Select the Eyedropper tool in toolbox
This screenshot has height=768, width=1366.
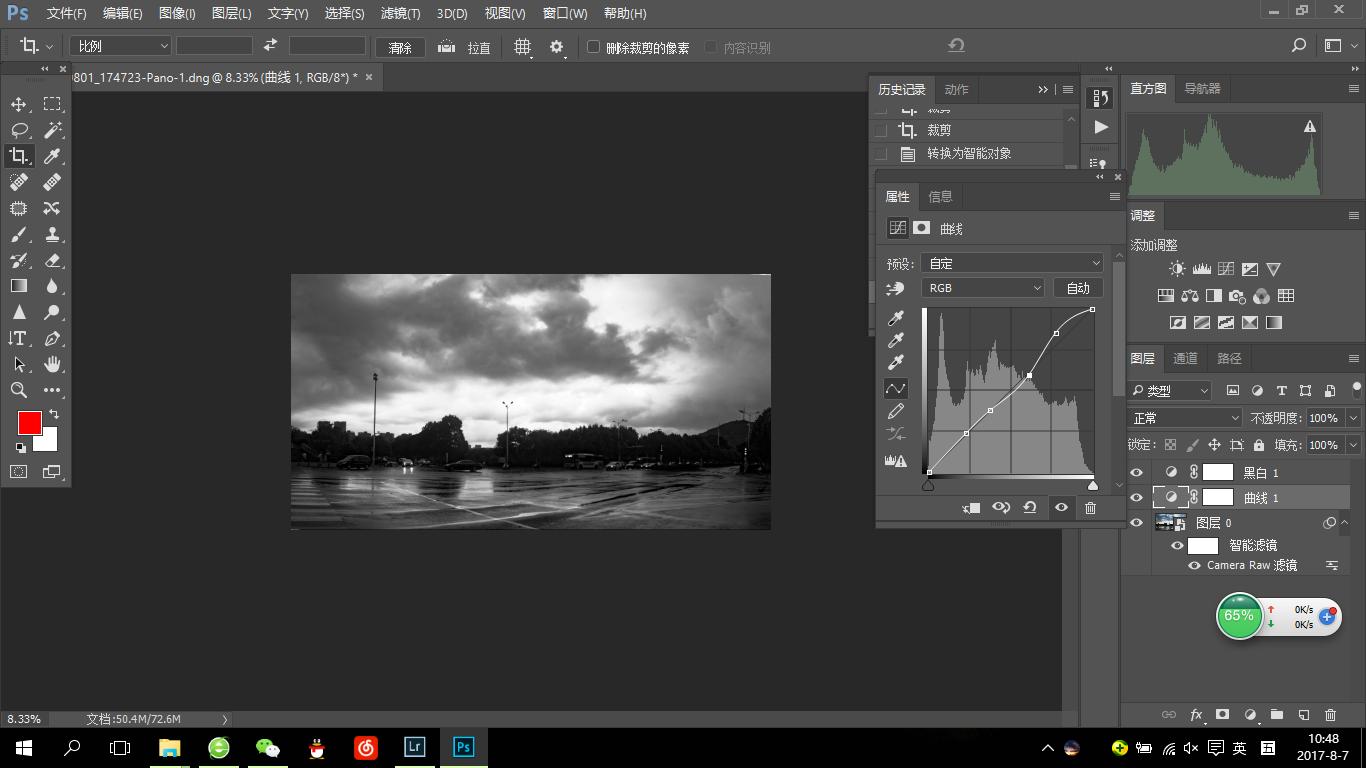pyautogui.click(x=52, y=156)
